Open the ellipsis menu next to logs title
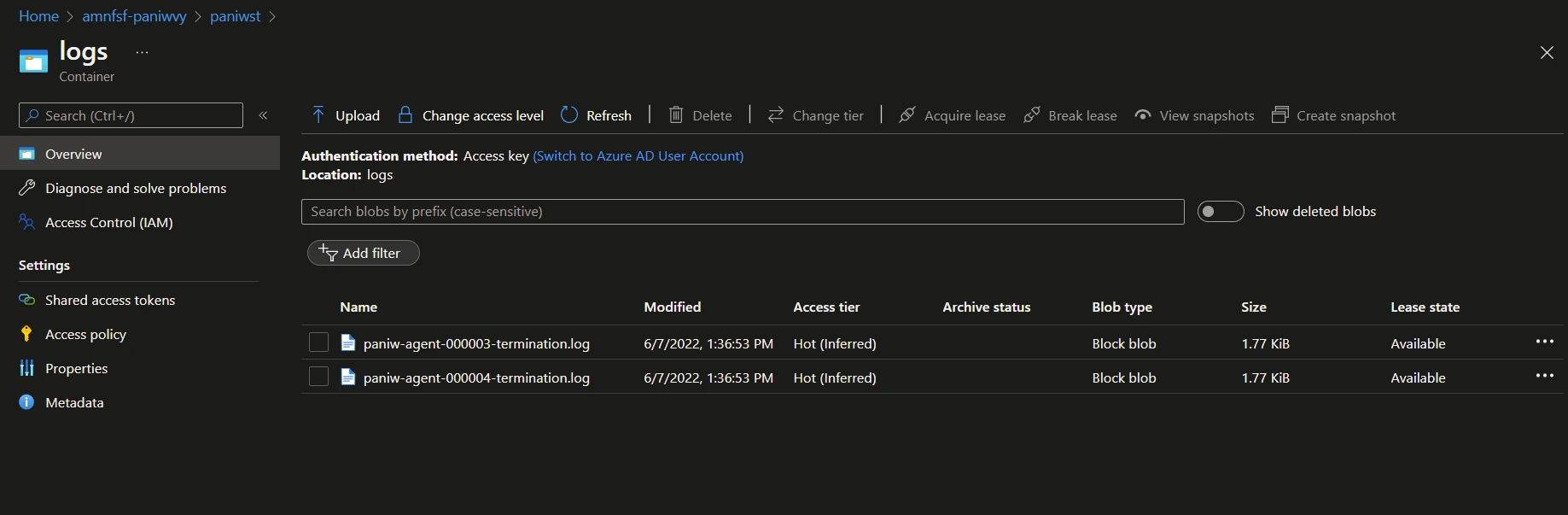 coord(142,52)
